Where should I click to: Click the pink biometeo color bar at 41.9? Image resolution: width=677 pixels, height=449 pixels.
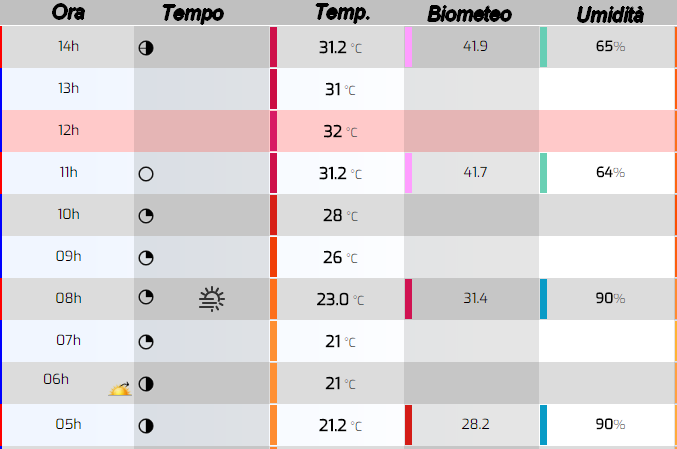point(408,47)
